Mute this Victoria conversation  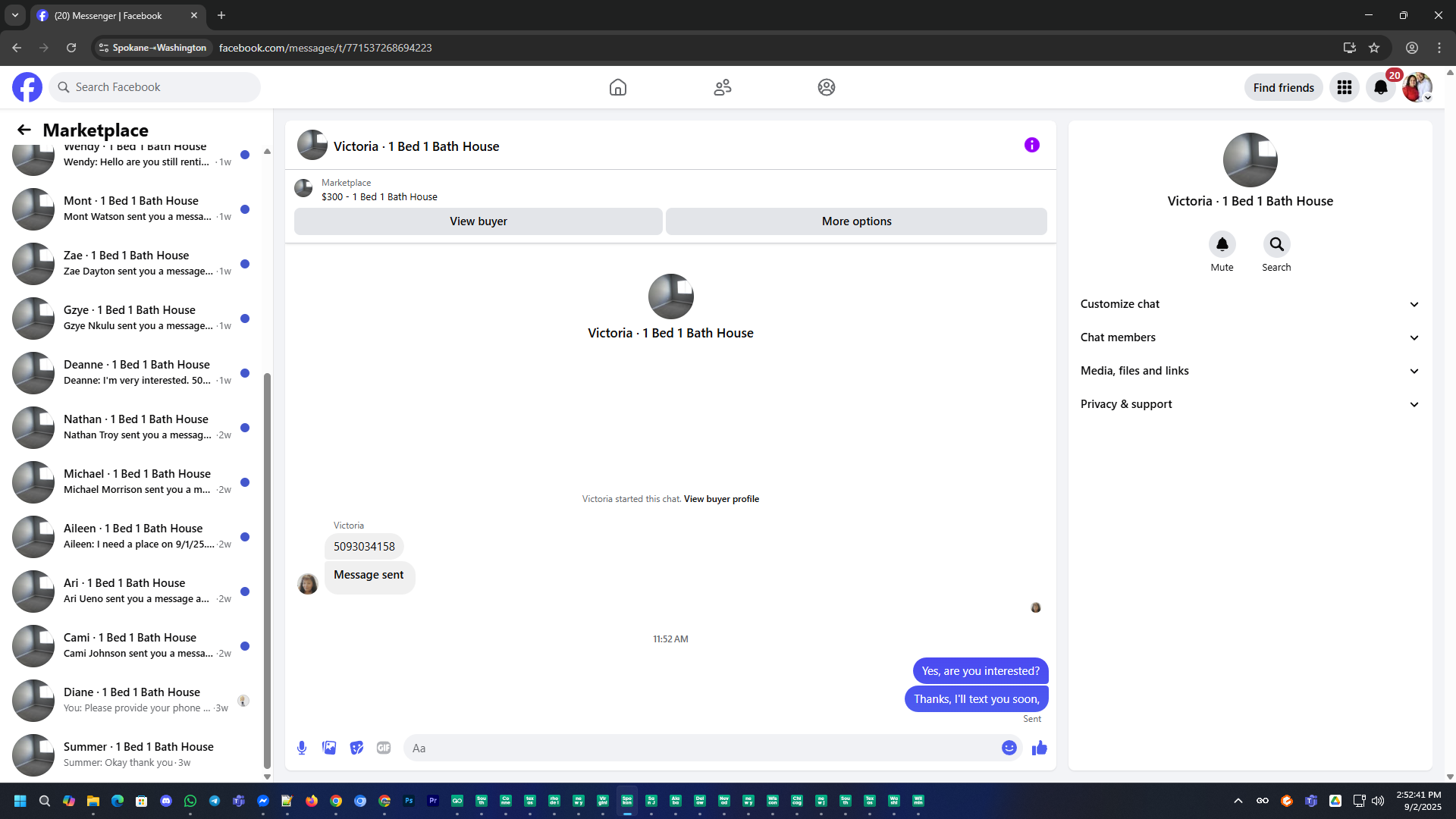[x=1222, y=245]
